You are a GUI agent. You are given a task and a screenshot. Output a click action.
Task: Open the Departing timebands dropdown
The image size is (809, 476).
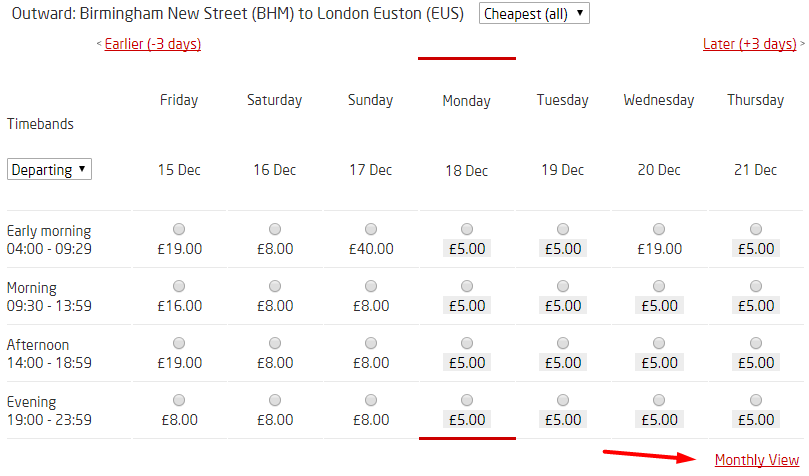click(x=49, y=169)
